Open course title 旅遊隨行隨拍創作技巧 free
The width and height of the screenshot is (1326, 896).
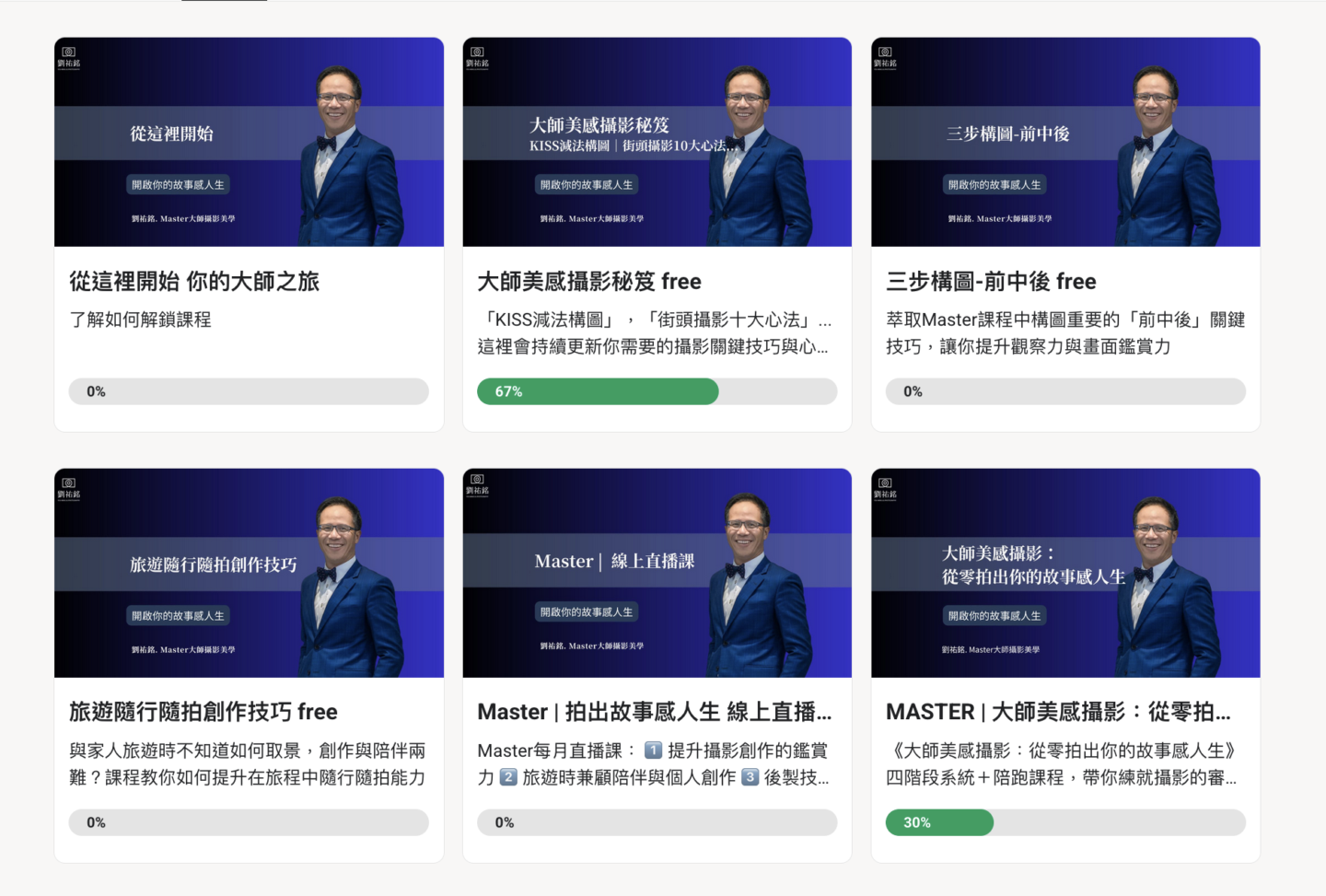tap(204, 712)
